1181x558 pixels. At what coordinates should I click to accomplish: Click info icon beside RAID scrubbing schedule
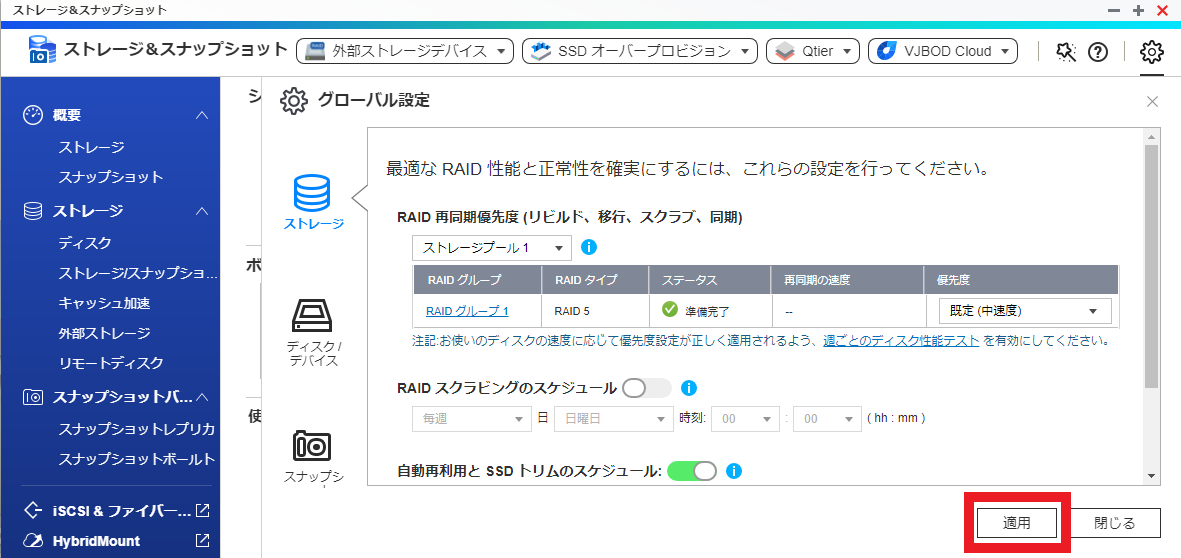point(688,388)
